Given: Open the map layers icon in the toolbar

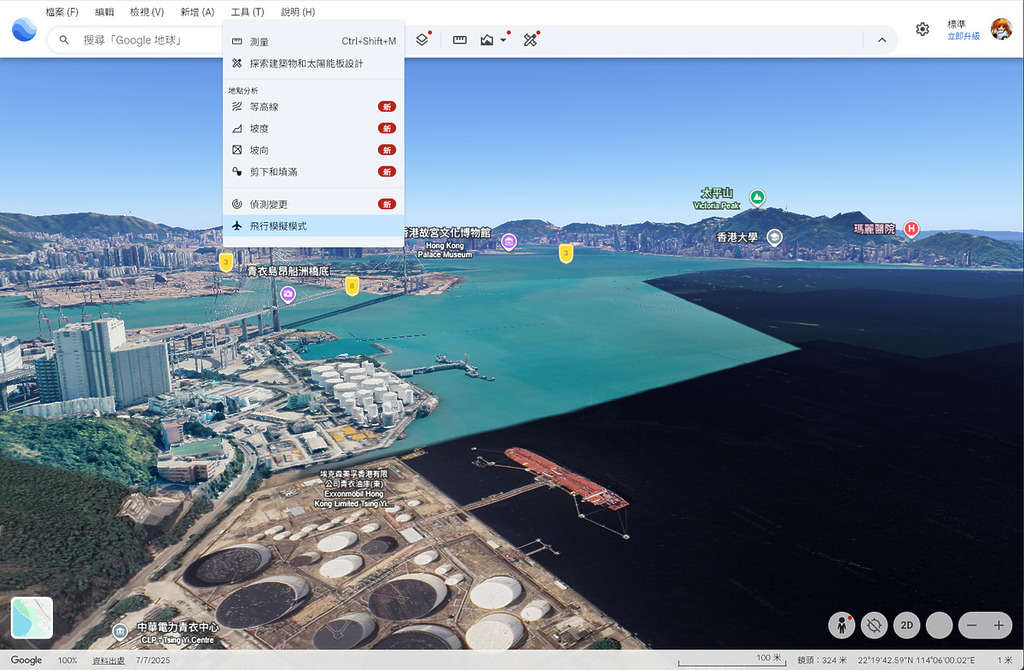Looking at the screenshot, I should [422, 40].
